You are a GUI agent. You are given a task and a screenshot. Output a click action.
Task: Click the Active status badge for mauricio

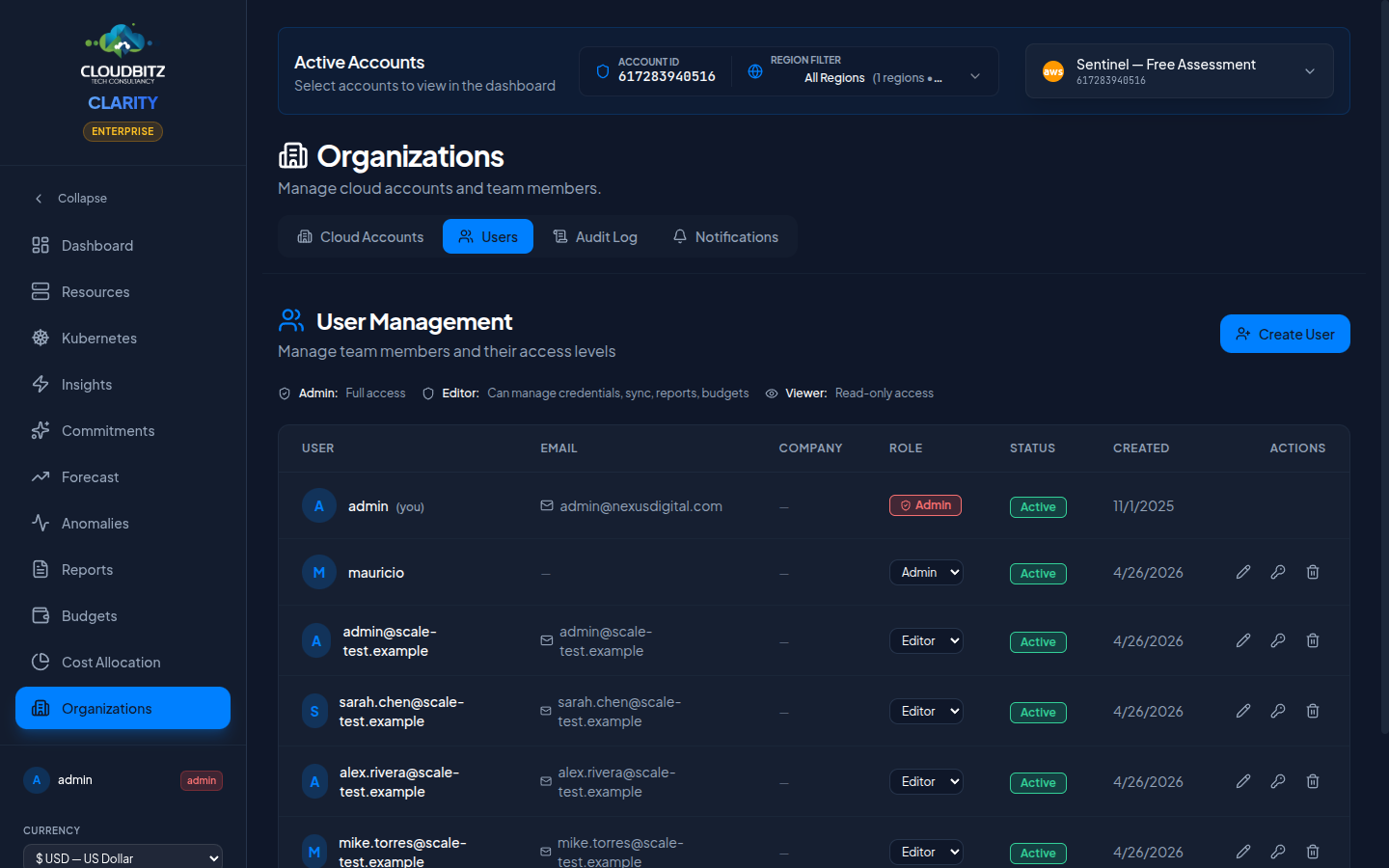pyautogui.click(x=1038, y=574)
